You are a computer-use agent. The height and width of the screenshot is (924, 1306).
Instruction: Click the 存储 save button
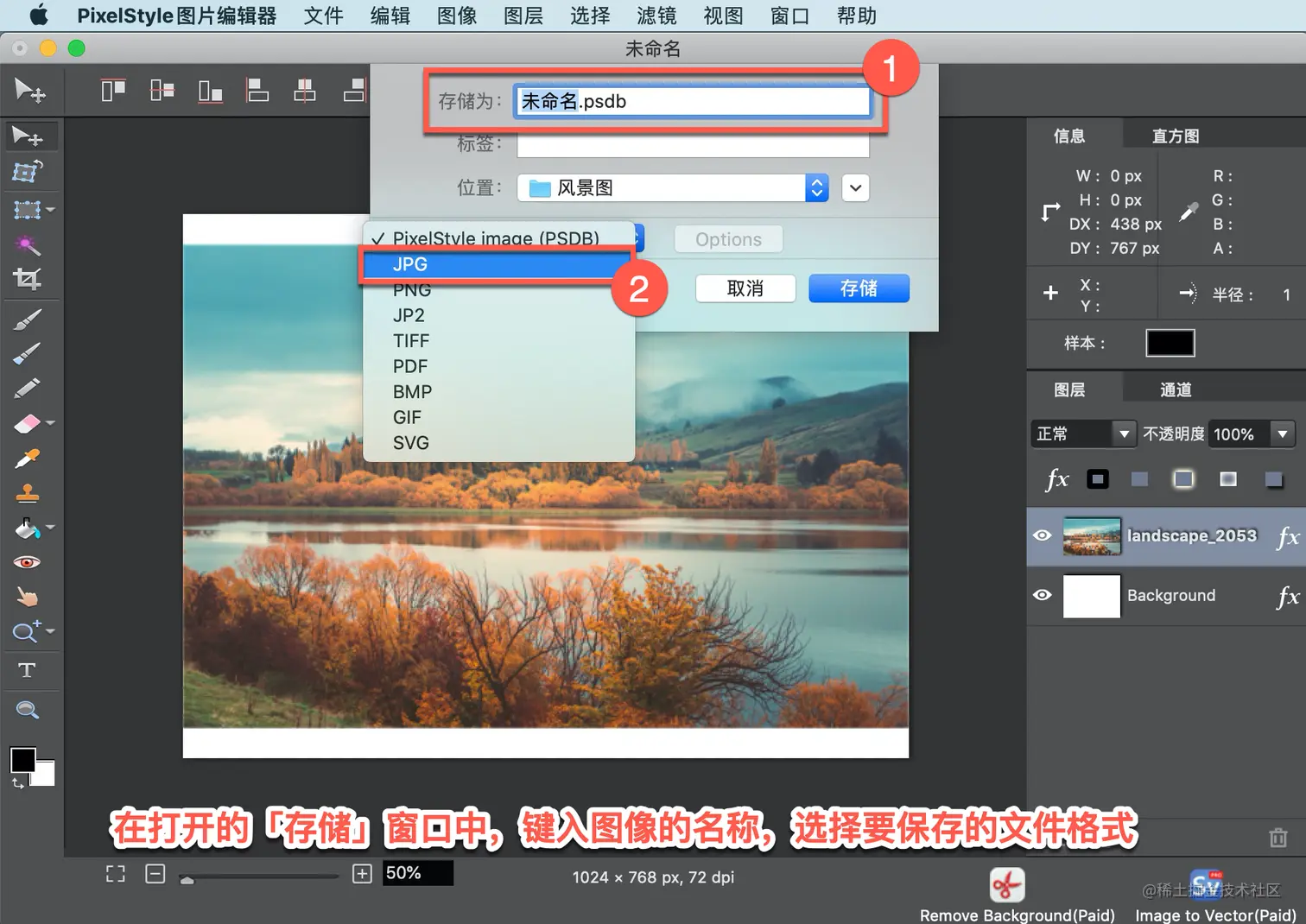(859, 288)
